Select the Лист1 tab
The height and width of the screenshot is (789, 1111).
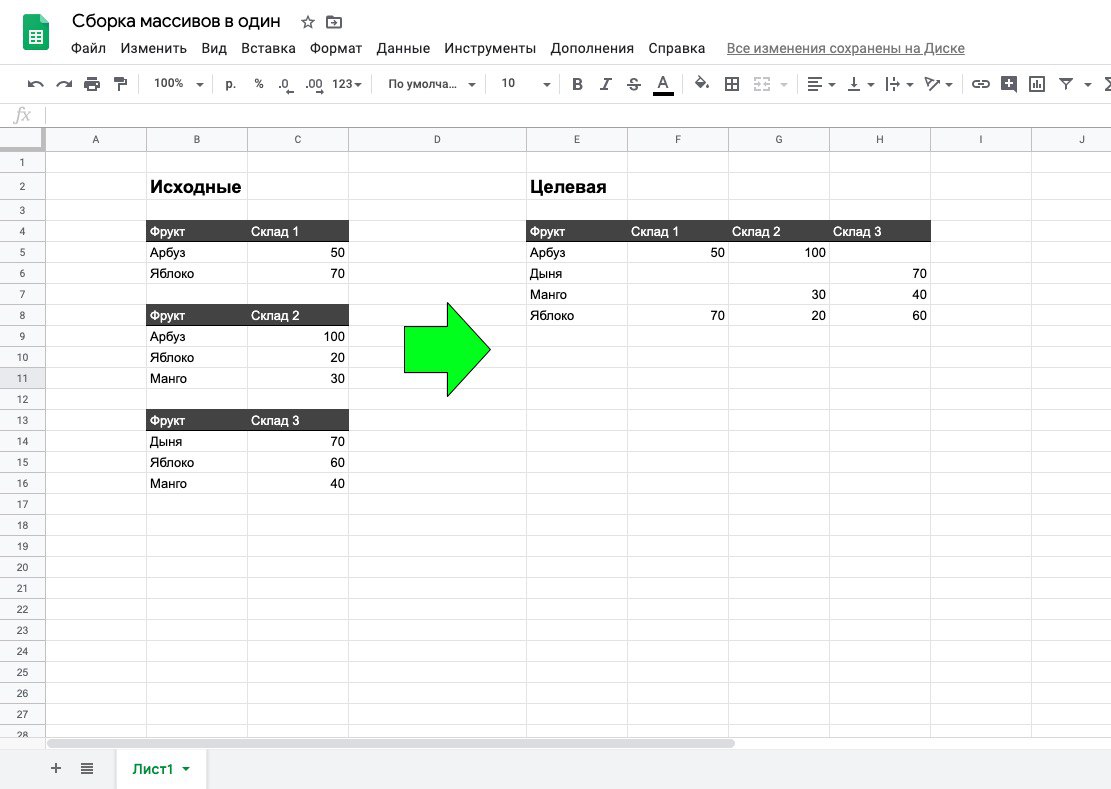(152, 769)
